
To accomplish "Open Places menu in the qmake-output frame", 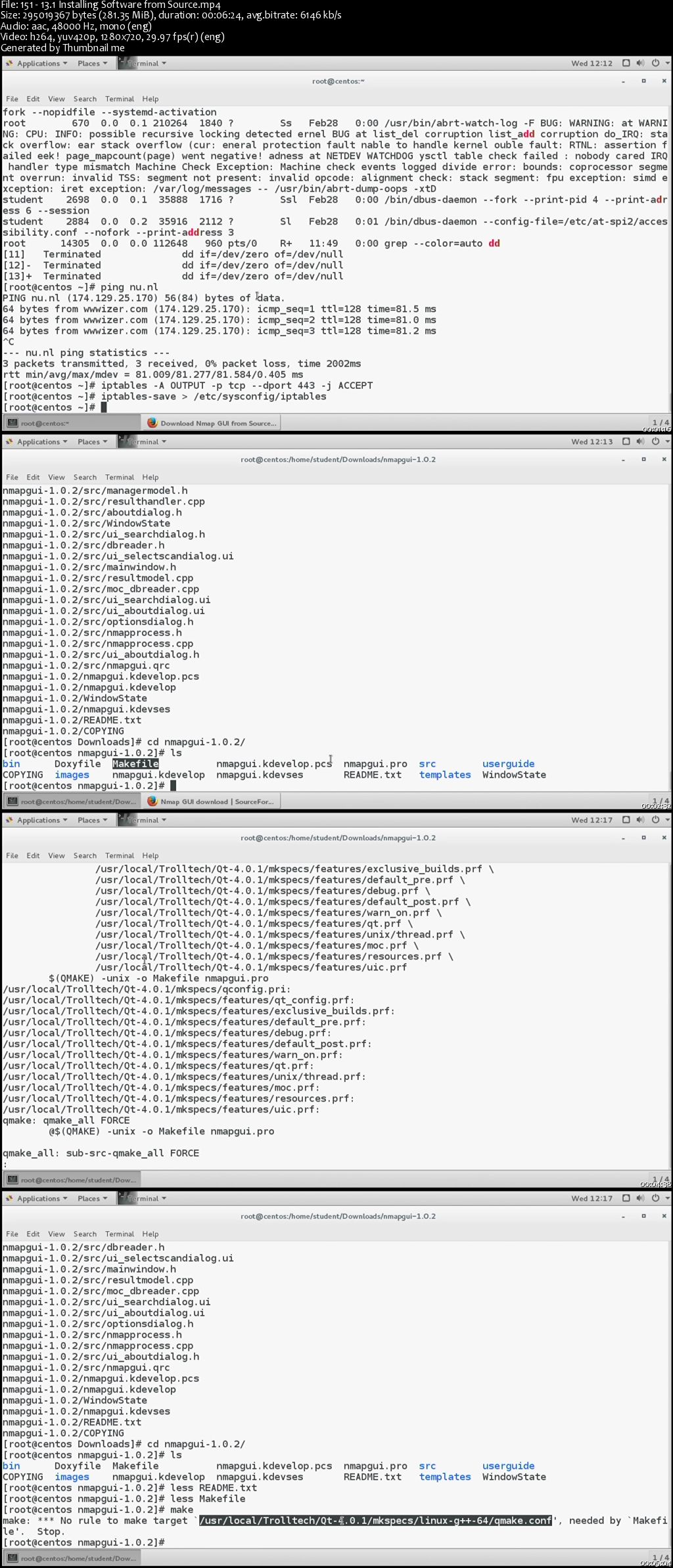I will click(x=92, y=820).
